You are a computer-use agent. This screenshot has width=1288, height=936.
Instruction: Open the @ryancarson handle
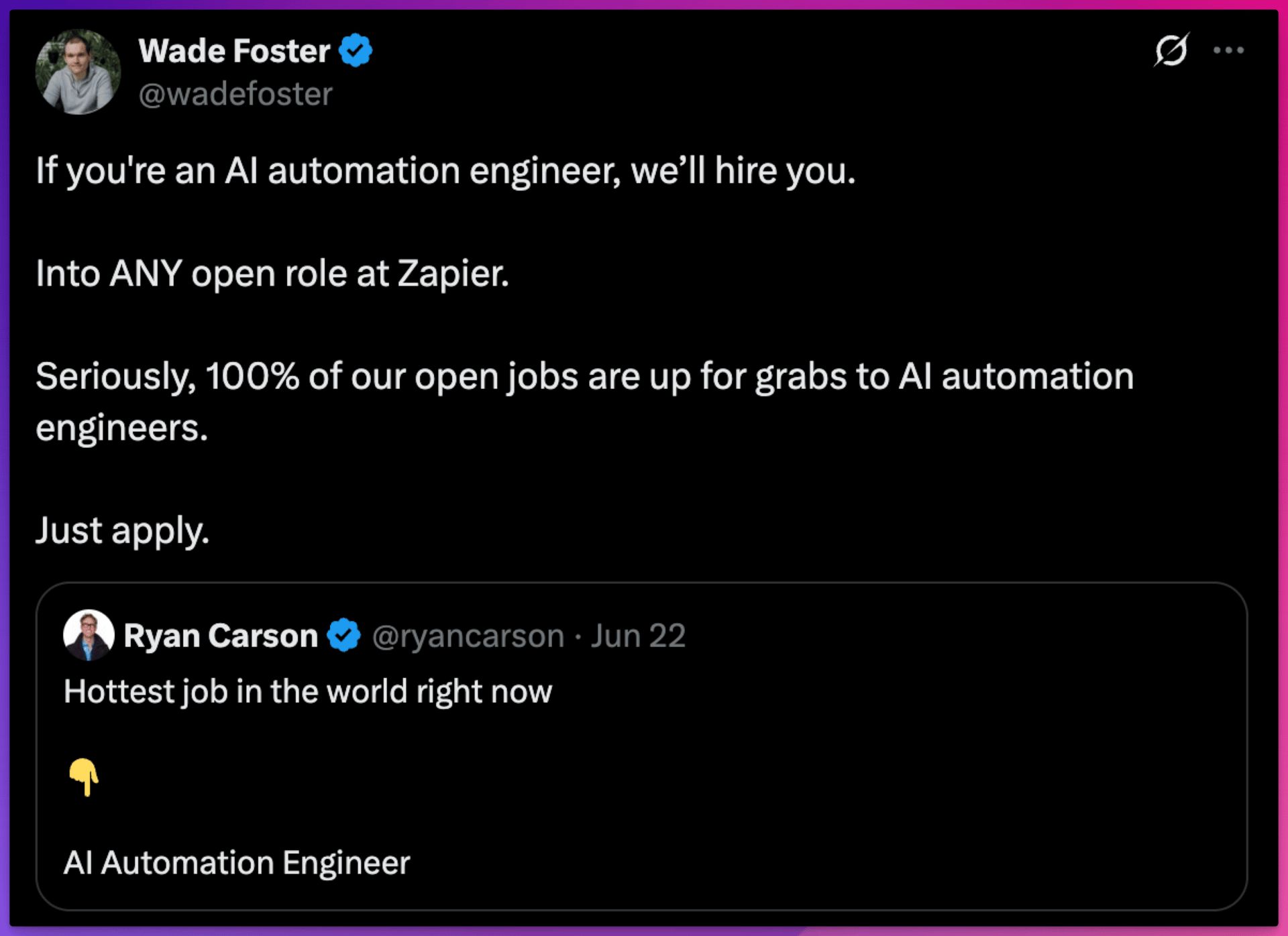(468, 636)
